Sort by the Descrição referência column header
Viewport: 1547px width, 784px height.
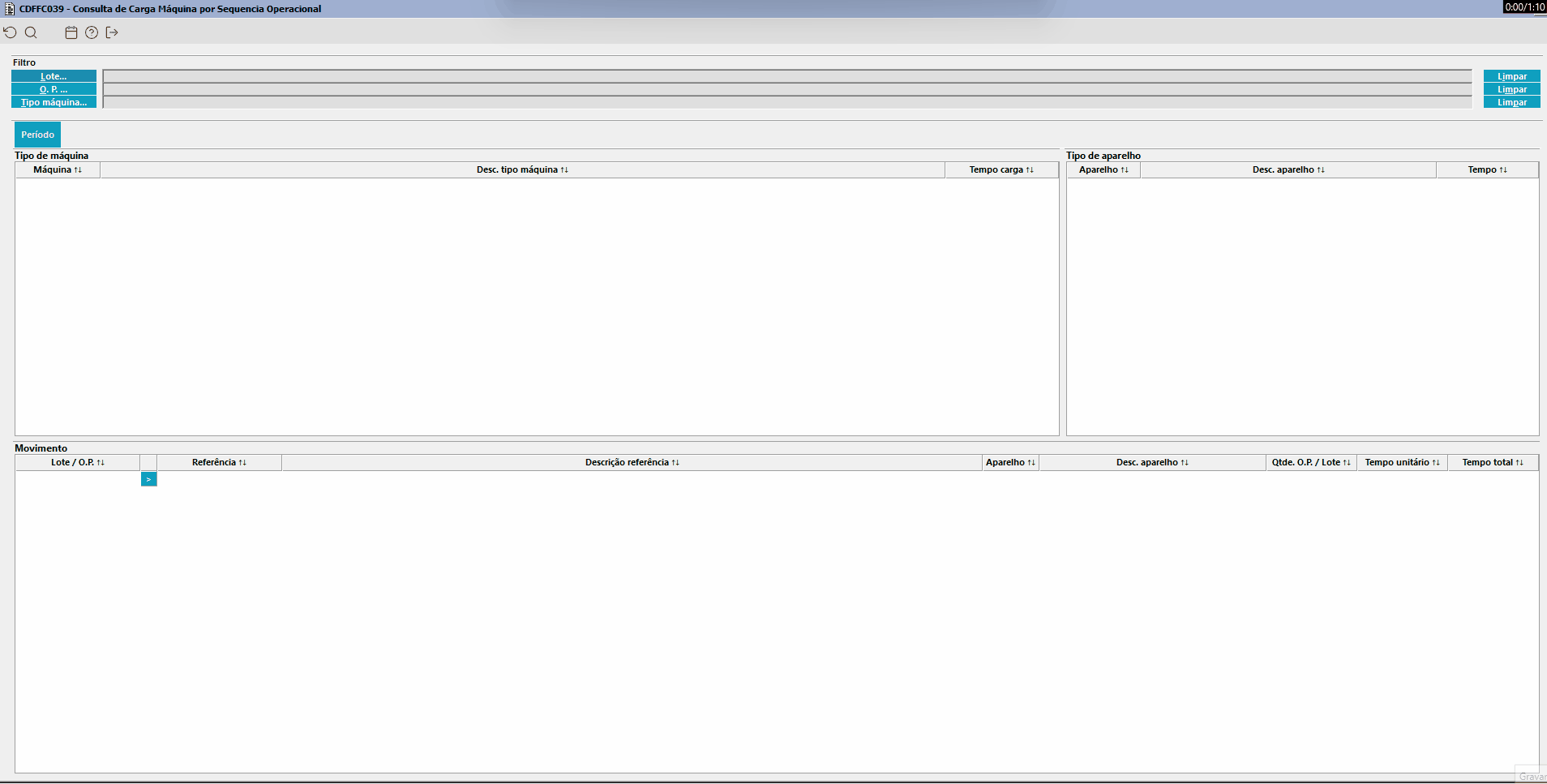click(632, 462)
